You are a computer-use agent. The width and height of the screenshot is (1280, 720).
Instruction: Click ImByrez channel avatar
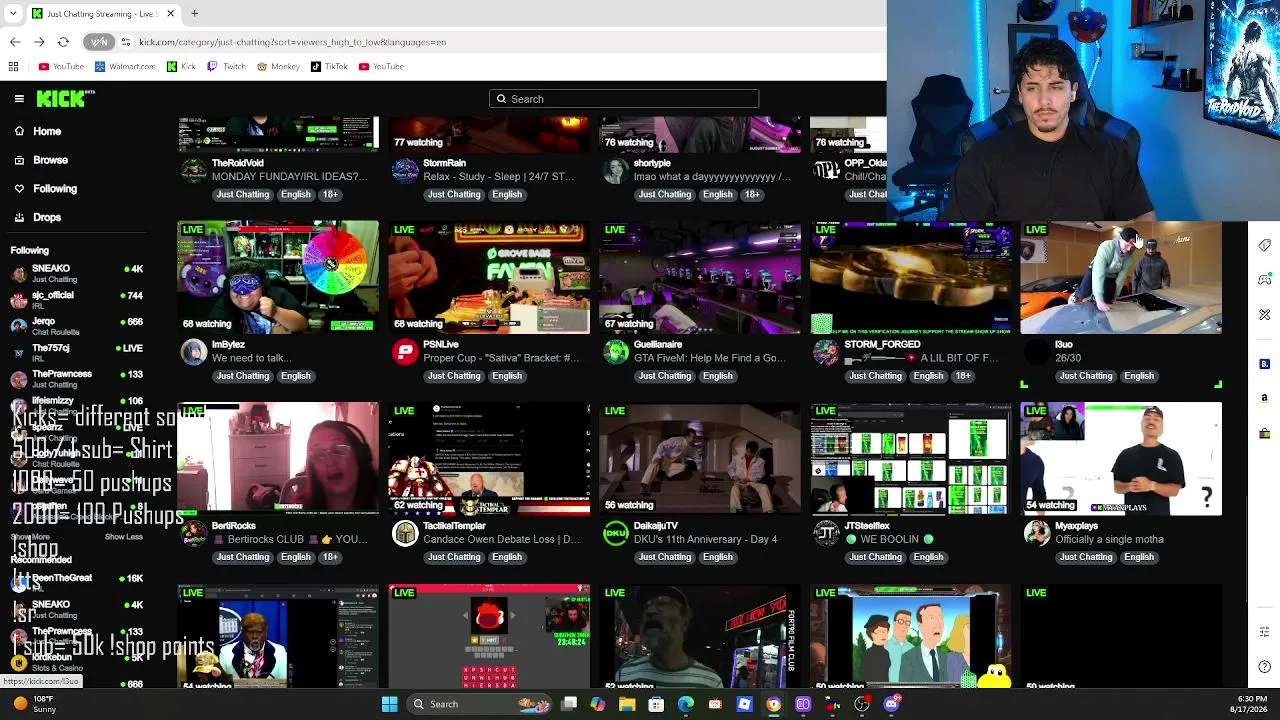pos(193,352)
